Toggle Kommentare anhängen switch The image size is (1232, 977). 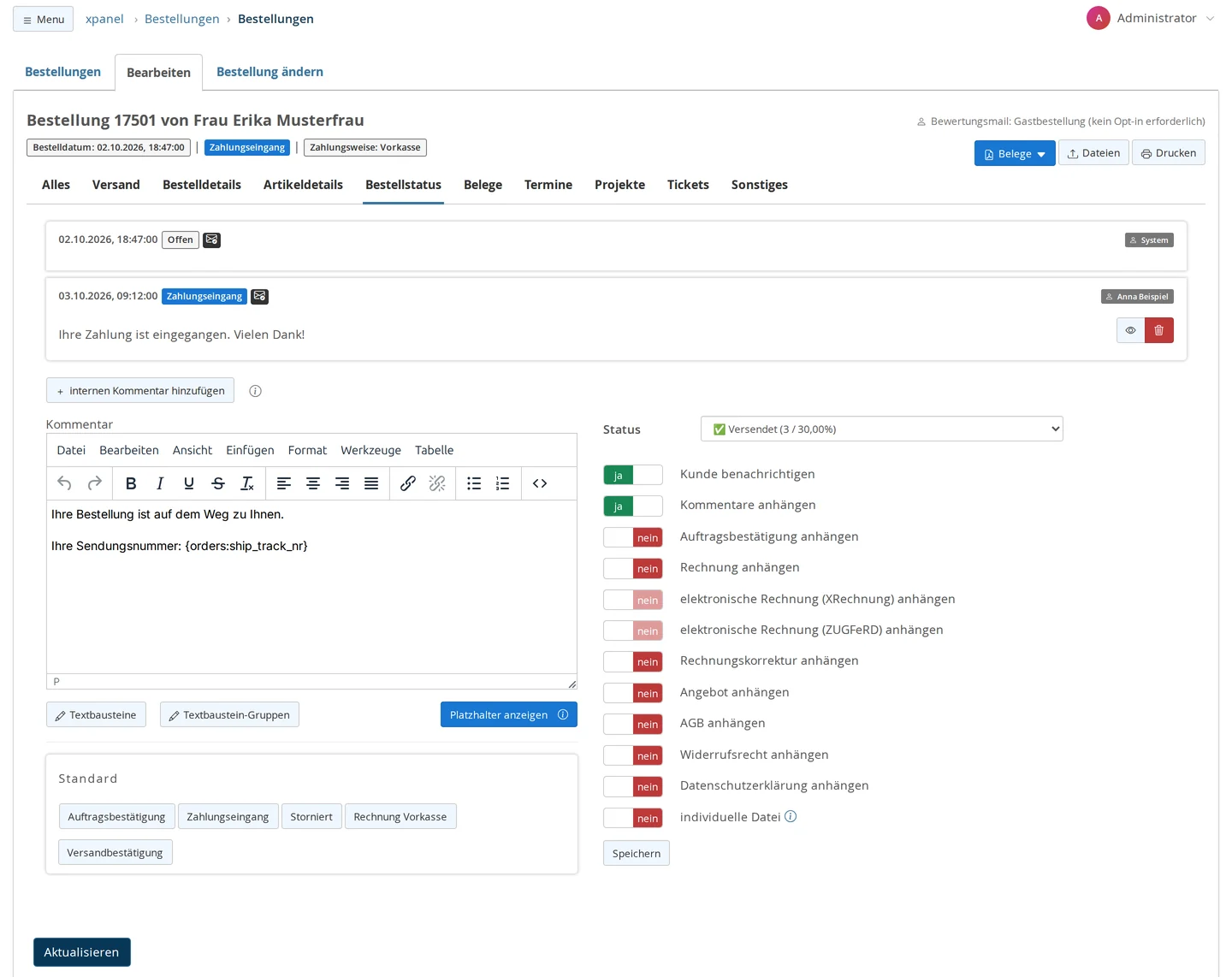[x=633, y=506]
